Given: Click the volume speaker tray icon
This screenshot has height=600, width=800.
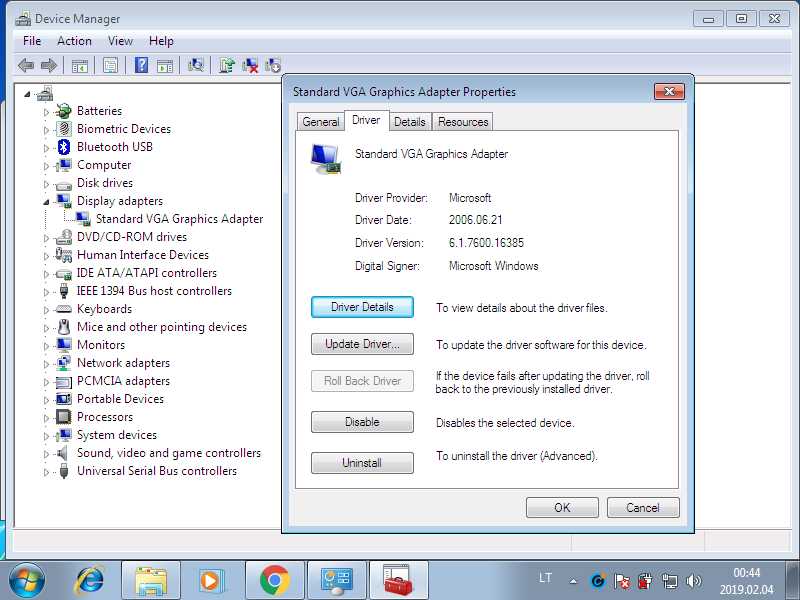Looking at the screenshot, I should 694,580.
